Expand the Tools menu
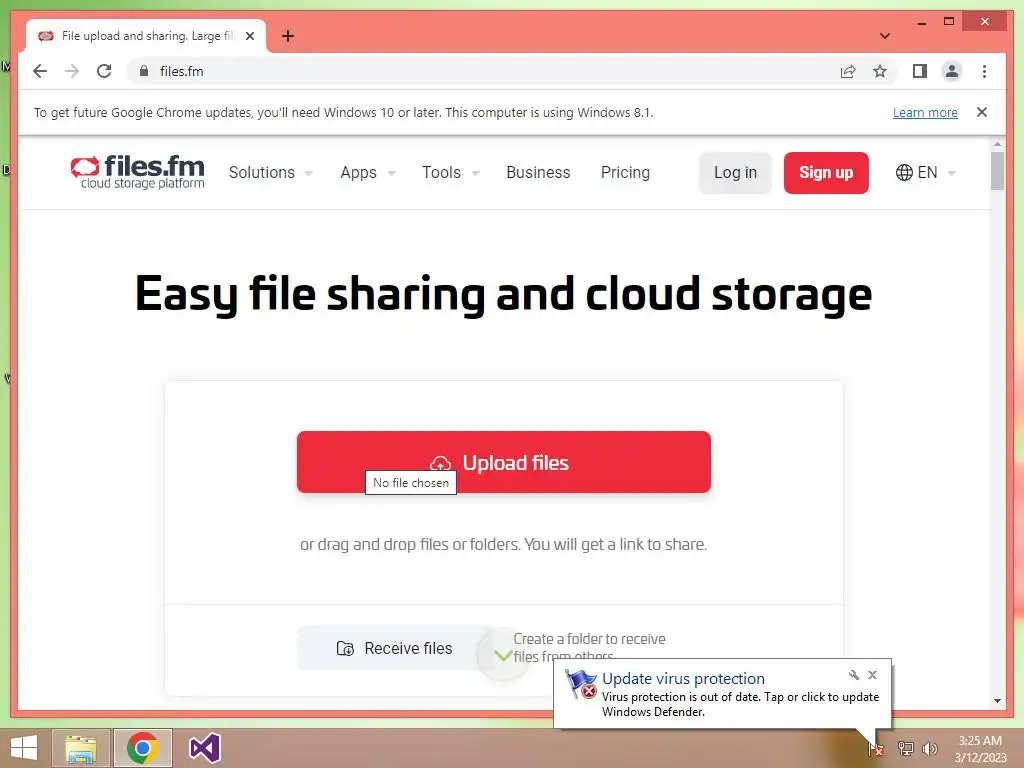The image size is (1024, 768). click(451, 172)
